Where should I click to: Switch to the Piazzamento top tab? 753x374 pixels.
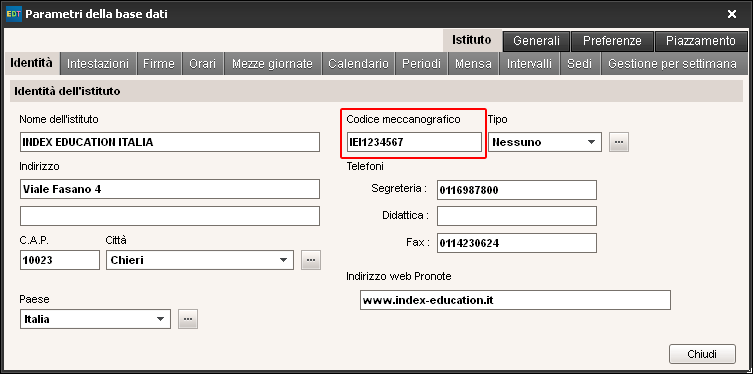(701, 41)
